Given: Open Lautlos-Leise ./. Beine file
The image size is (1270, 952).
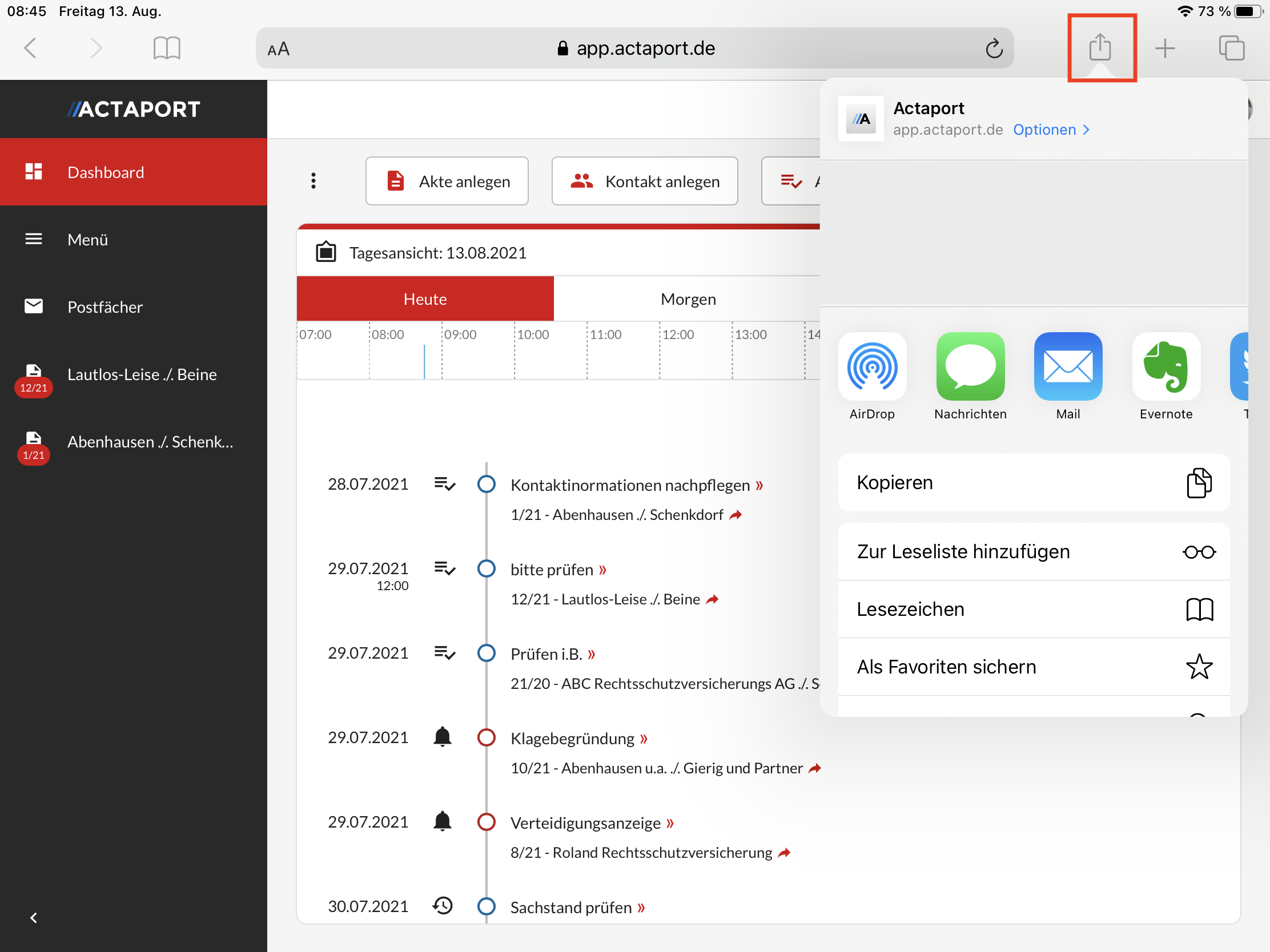Looking at the screenshot, I should tap(133, 374).
